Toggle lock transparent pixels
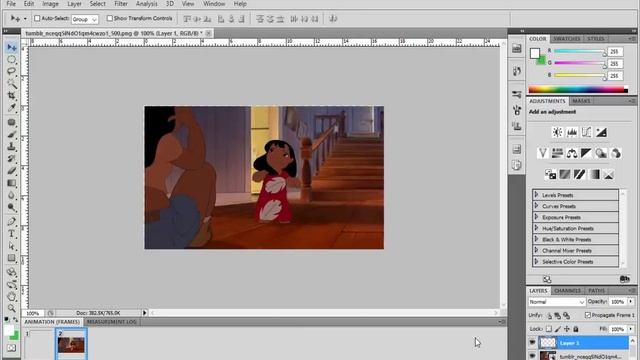 (549, 329)
